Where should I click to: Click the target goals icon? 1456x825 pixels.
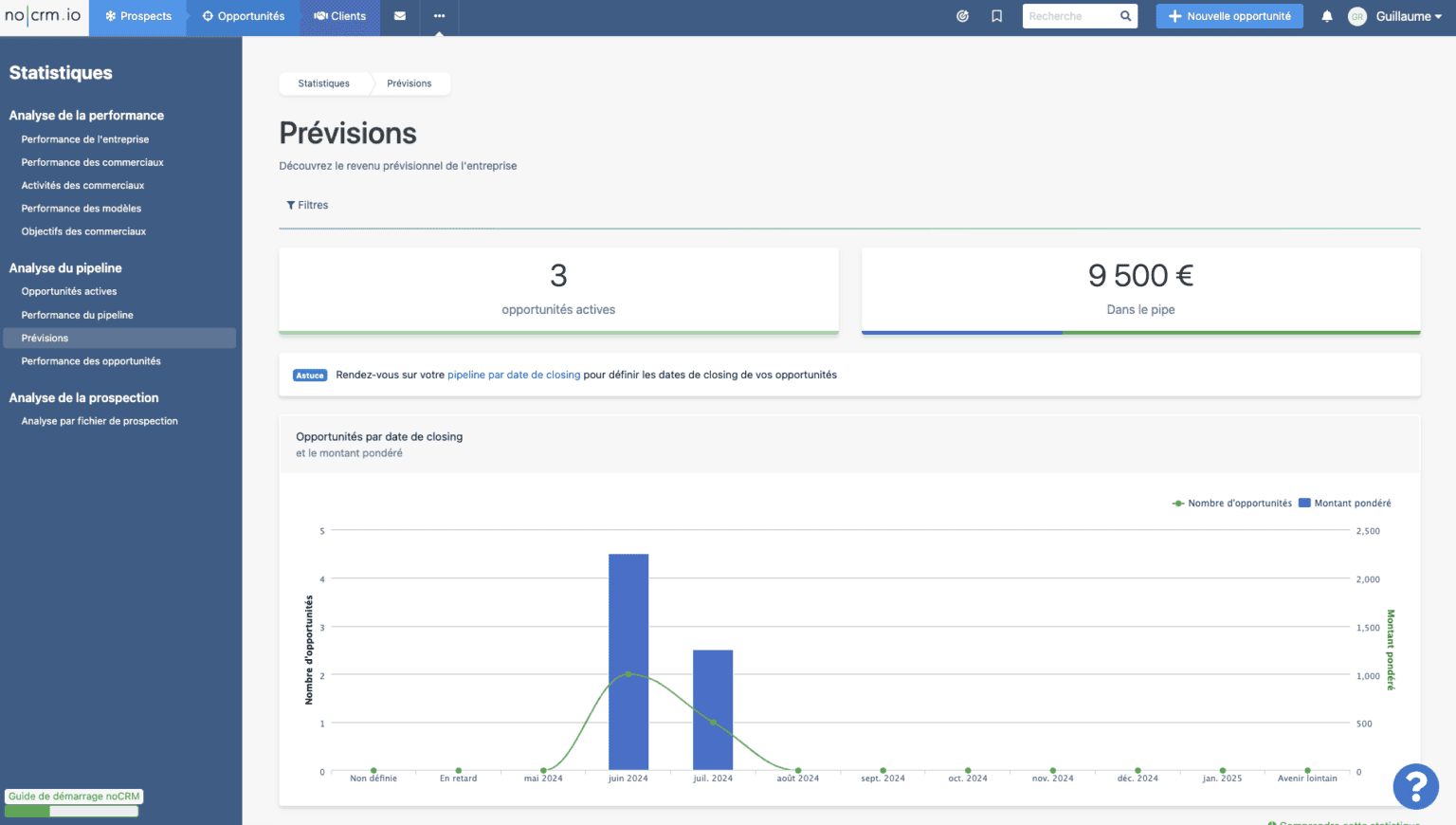[962, 16]
